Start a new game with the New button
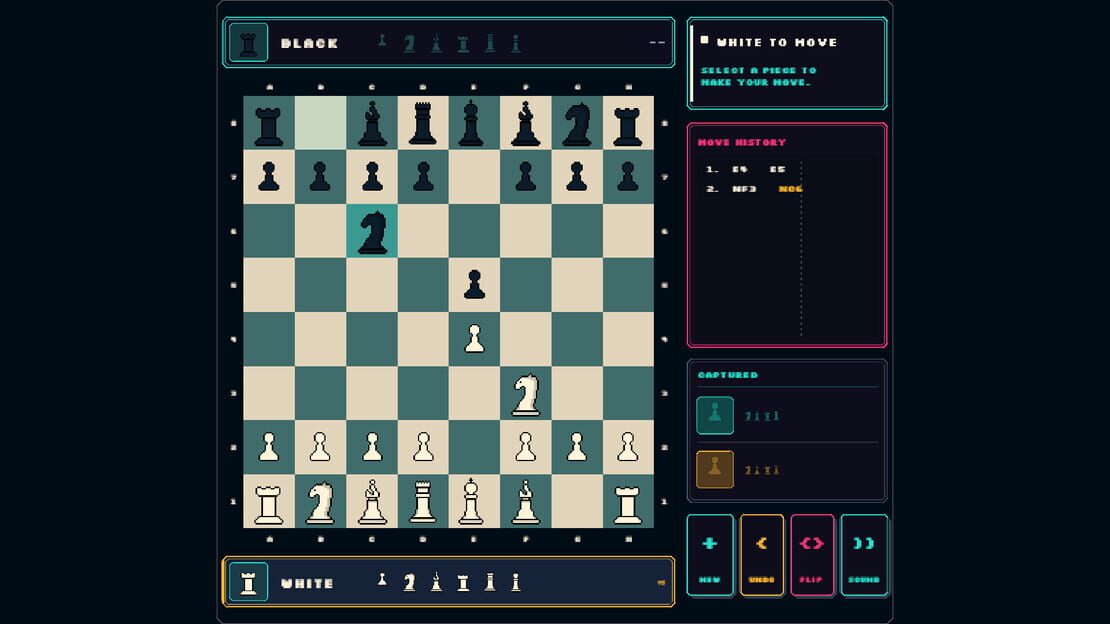Screen dimensions: 1110x624 [710, 555]
